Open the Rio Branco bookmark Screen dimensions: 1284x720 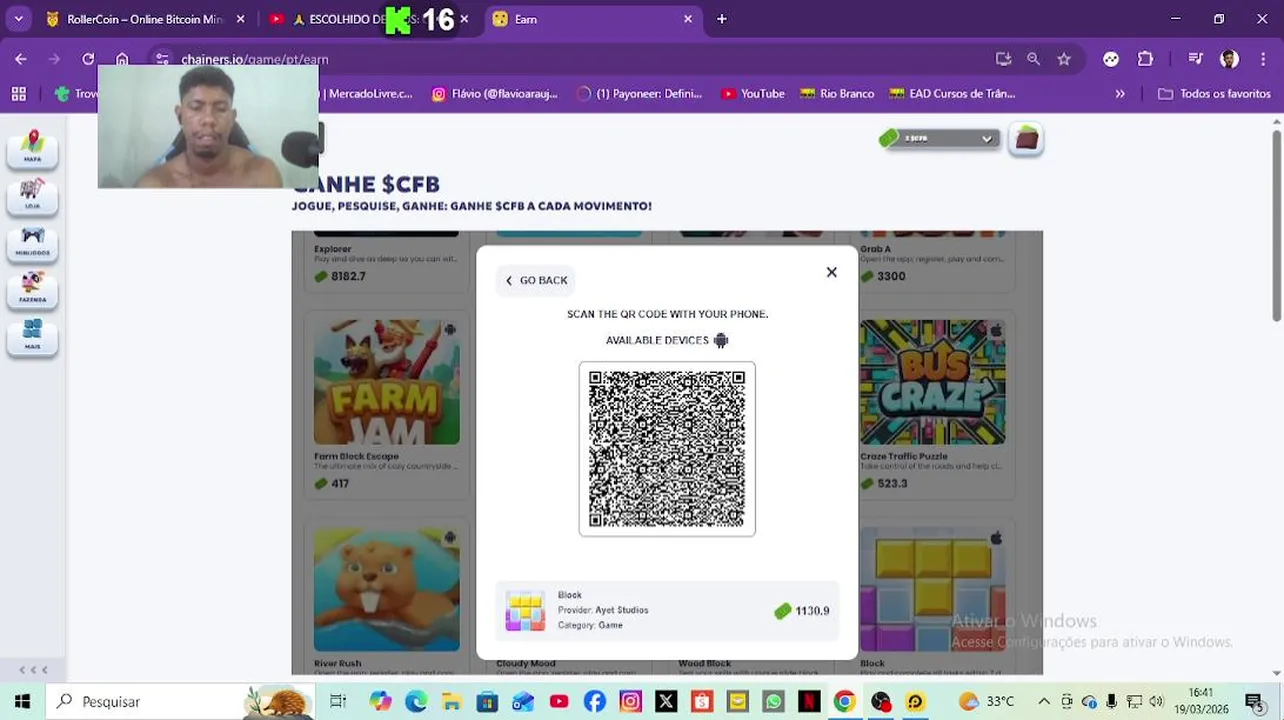tap(837, 94)
